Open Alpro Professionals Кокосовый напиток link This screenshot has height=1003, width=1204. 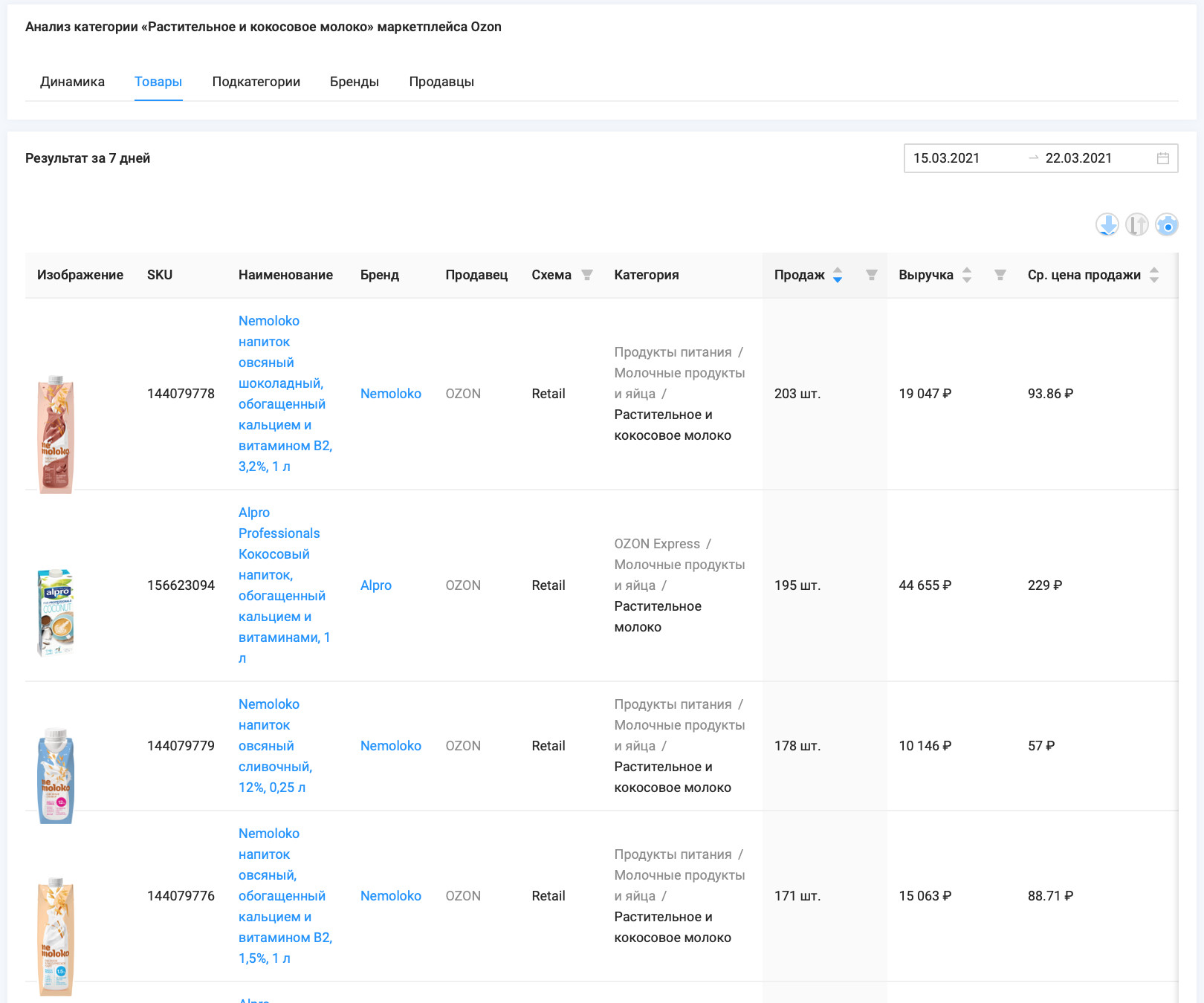click(285, 585)
